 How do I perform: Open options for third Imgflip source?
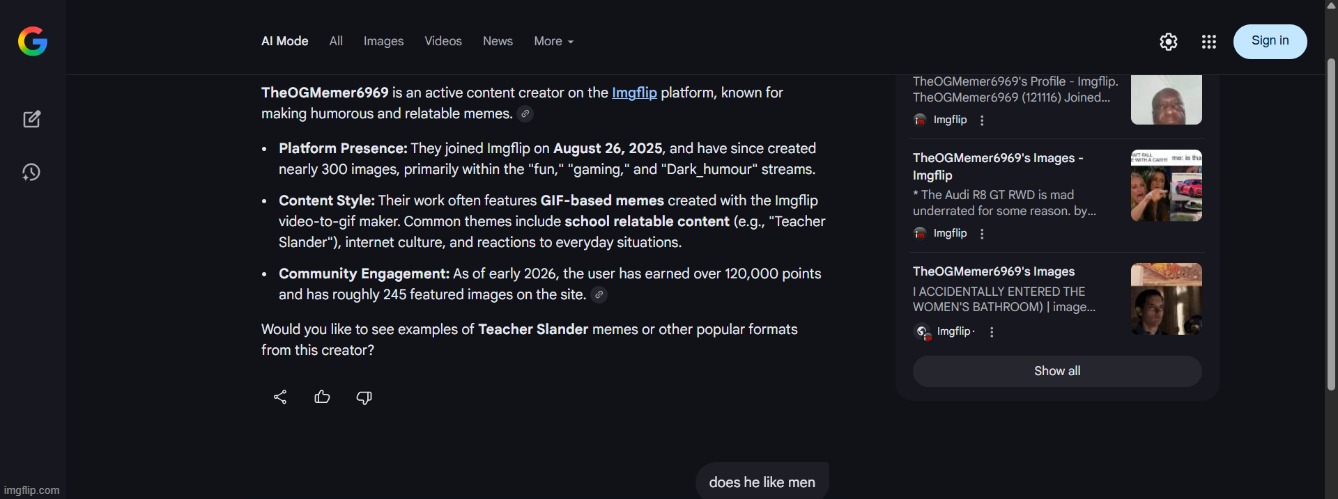991,332
